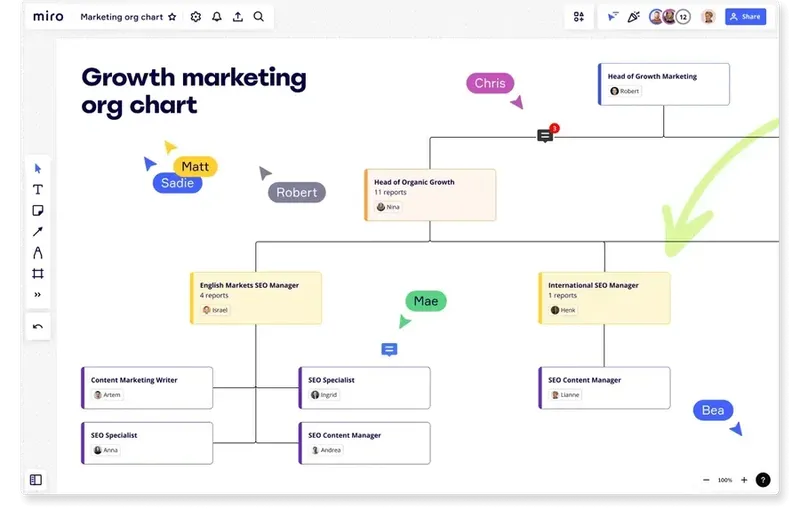This screenshot has width=800, height=525.
Task: Expand the collaborators count badge showing 12
Action: 683,17
